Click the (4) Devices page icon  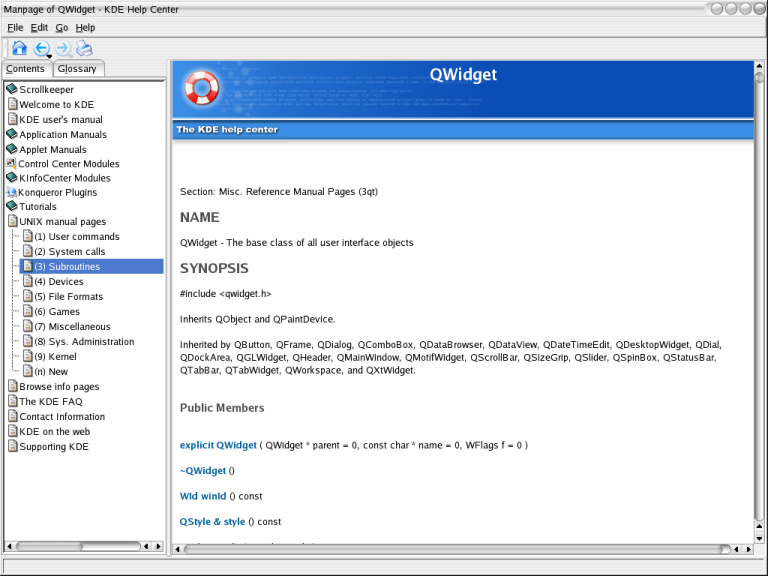28,281
